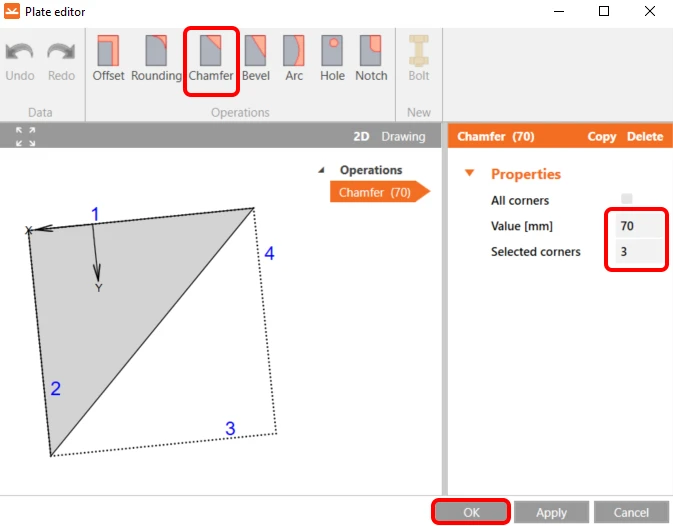The image size is (673, 526).
Task: Select the Notch operation
Action: click(371, 58)
